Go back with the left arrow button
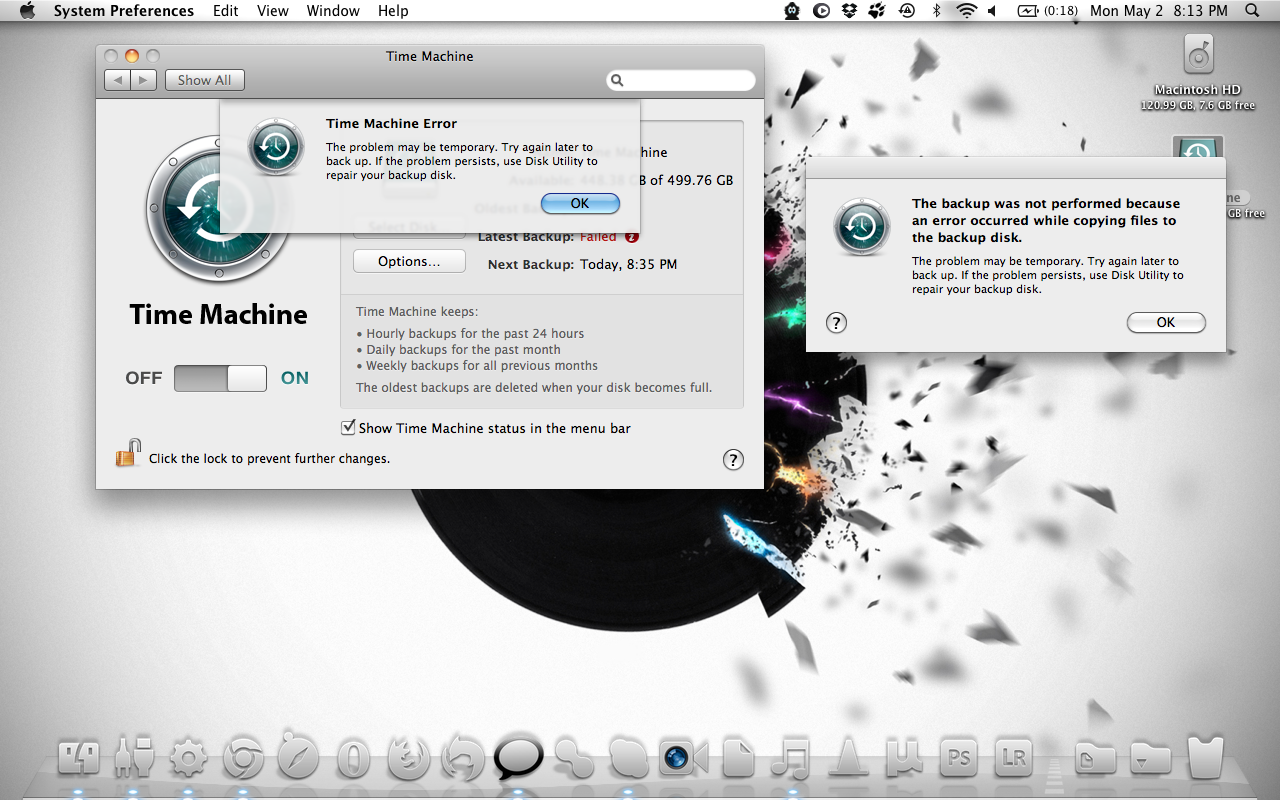 tap(118, 80)
